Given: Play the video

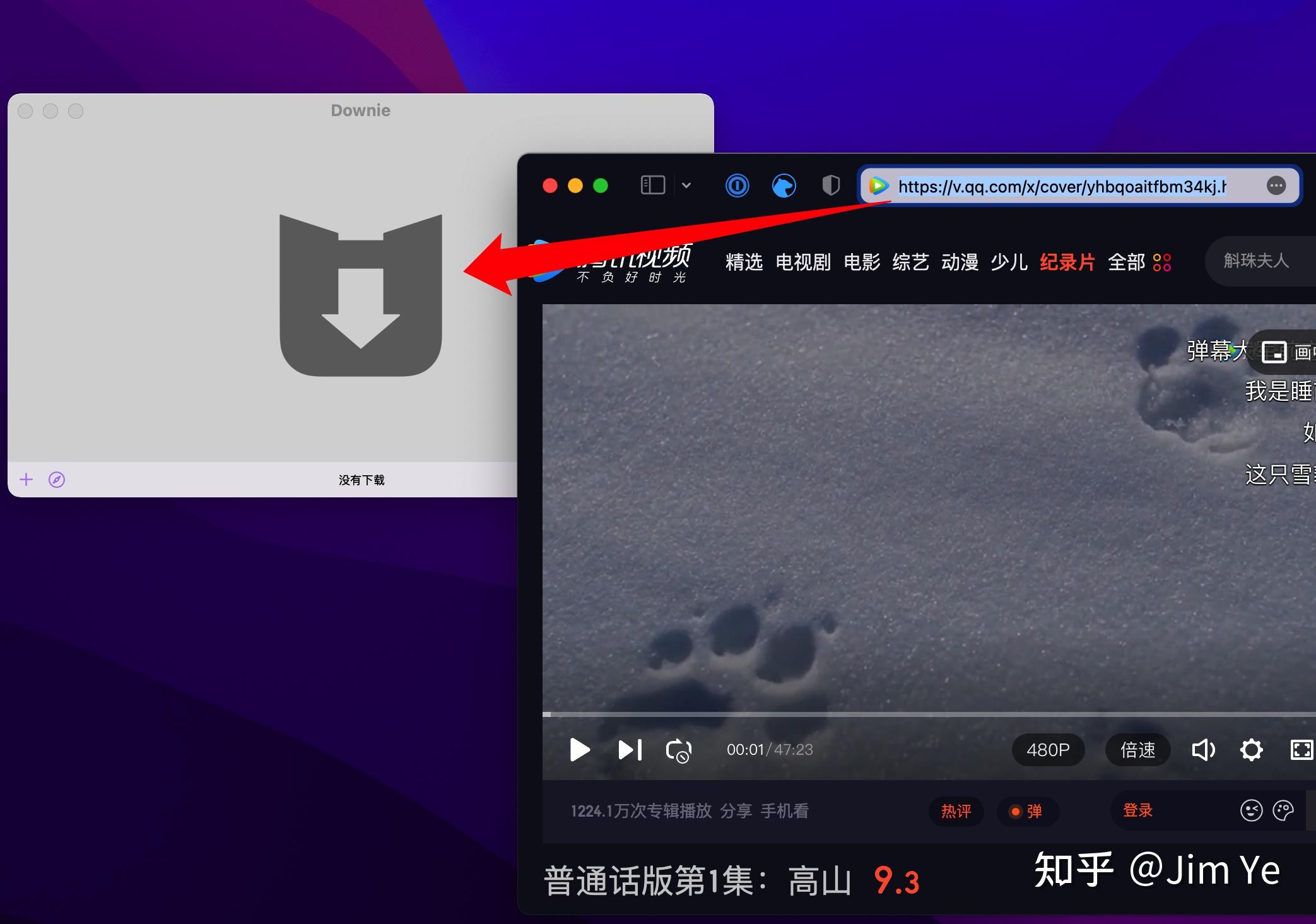Looking at the screenshot, I should 579,750.
